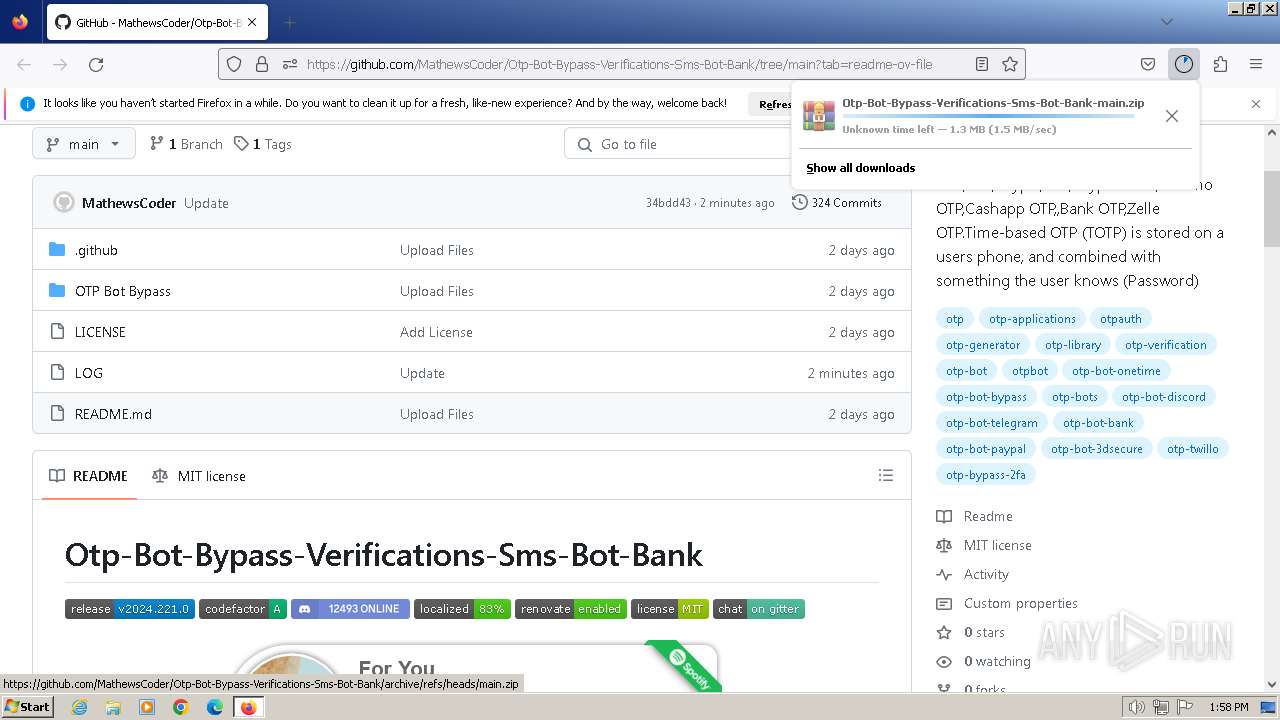The image size is (1280, 720).
Task: Open the extensions puzzle icon
Action: click(x=1220, y=64)
